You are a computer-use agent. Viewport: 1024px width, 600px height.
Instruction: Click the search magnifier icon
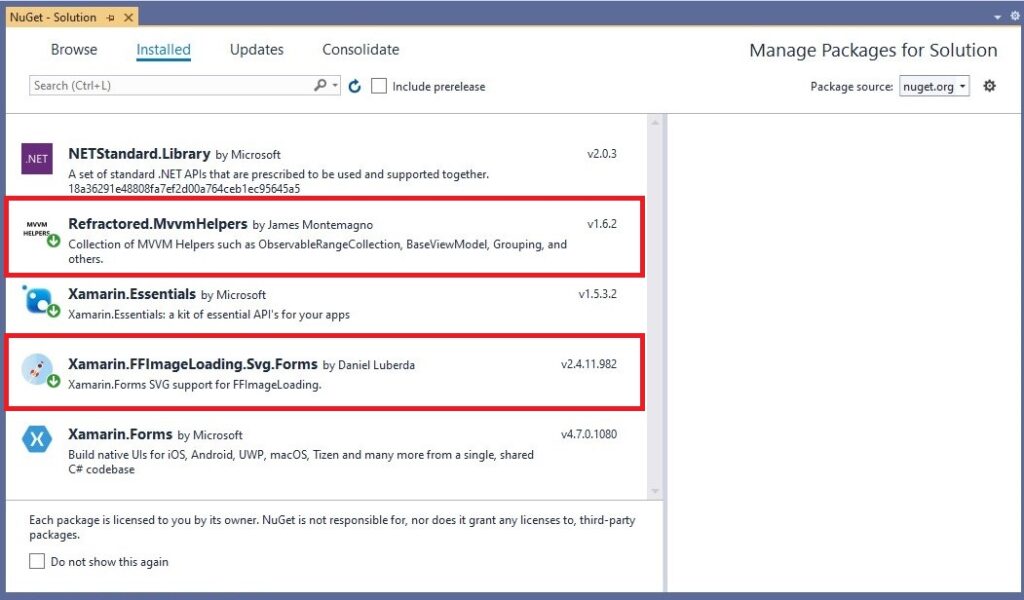click(320, 86)
